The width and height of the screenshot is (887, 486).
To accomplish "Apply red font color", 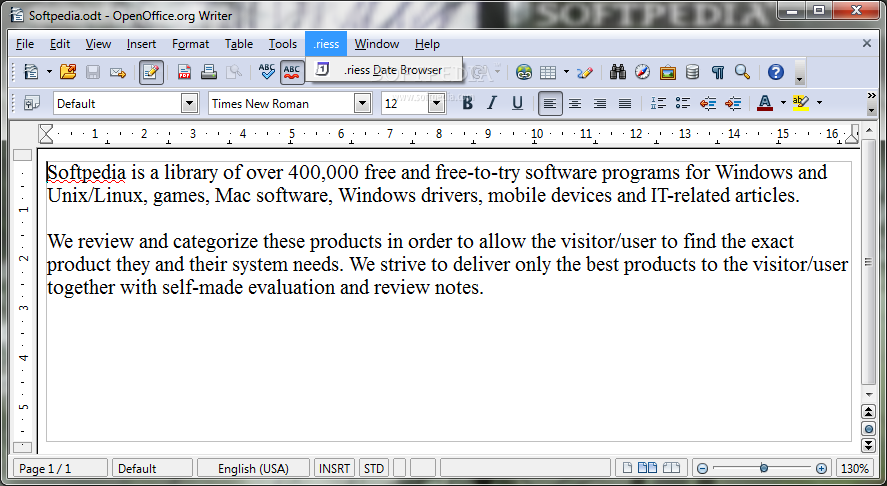I will click(765, 103).
